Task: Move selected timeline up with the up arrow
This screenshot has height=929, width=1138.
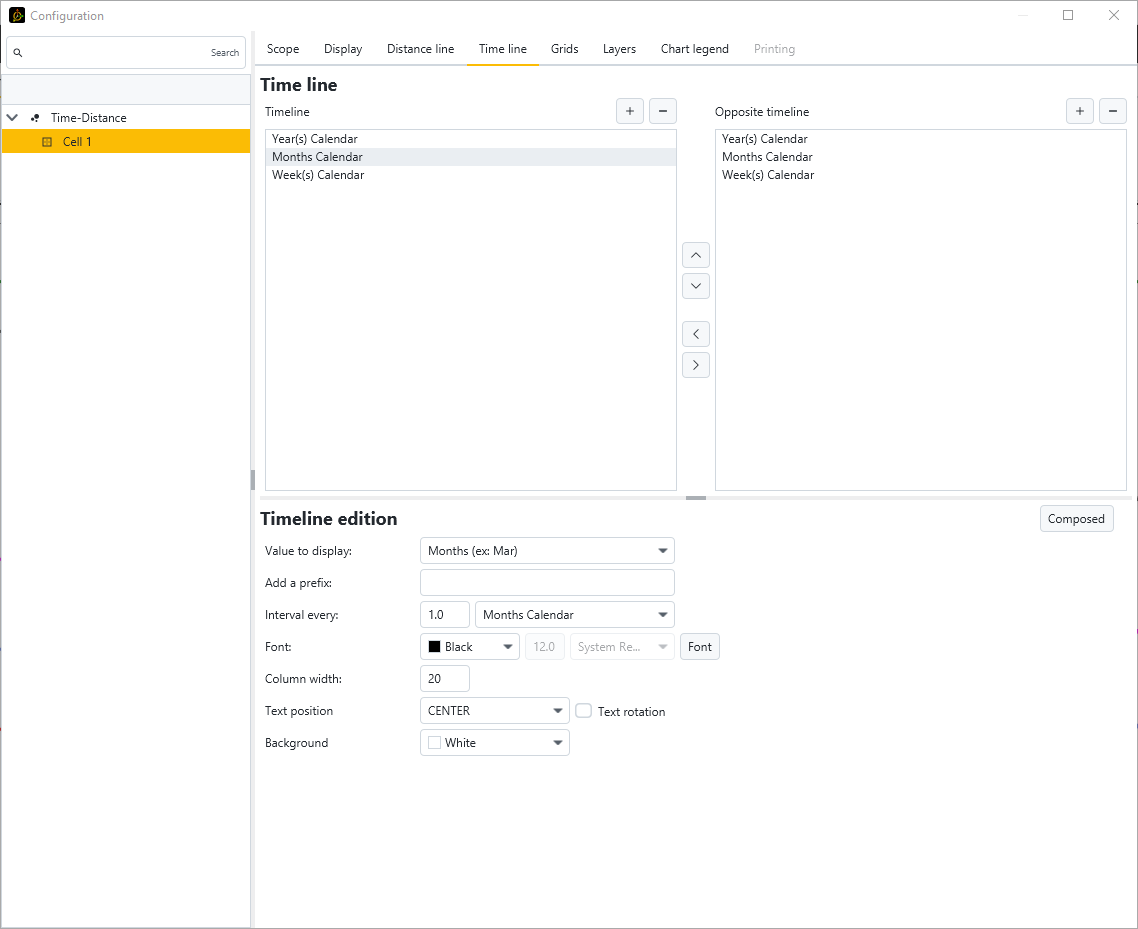Action: point(696,255)
